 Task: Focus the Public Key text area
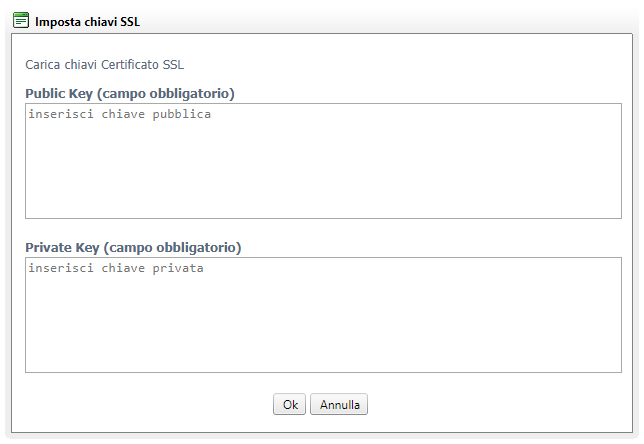(x=323, y=161)
